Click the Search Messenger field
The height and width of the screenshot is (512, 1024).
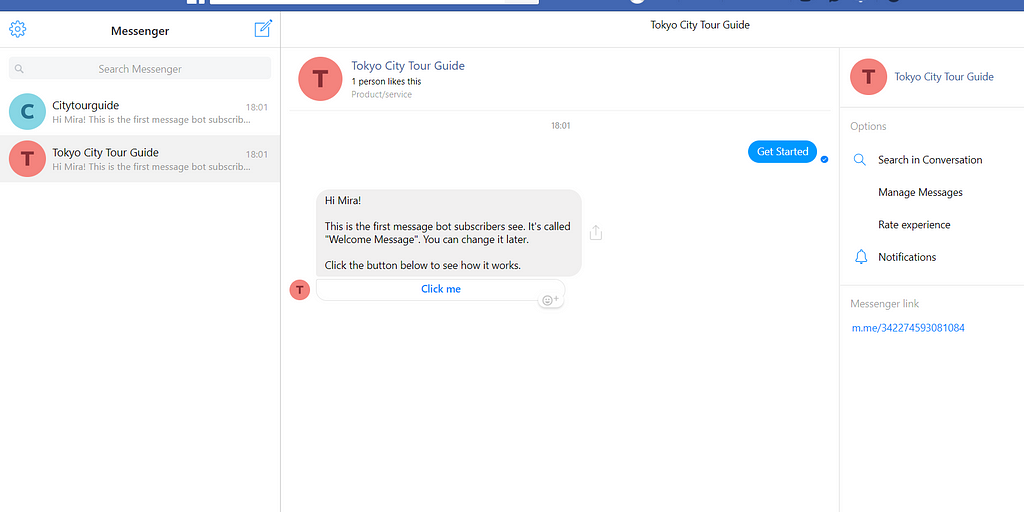pyautogui.click(x=140, y=69)
